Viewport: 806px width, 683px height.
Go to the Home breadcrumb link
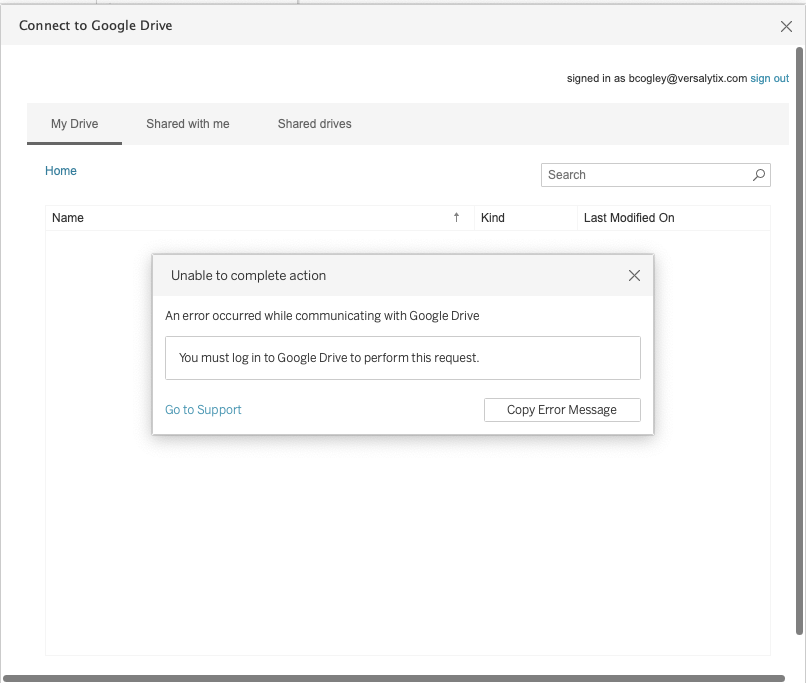[x=61, y=171]
